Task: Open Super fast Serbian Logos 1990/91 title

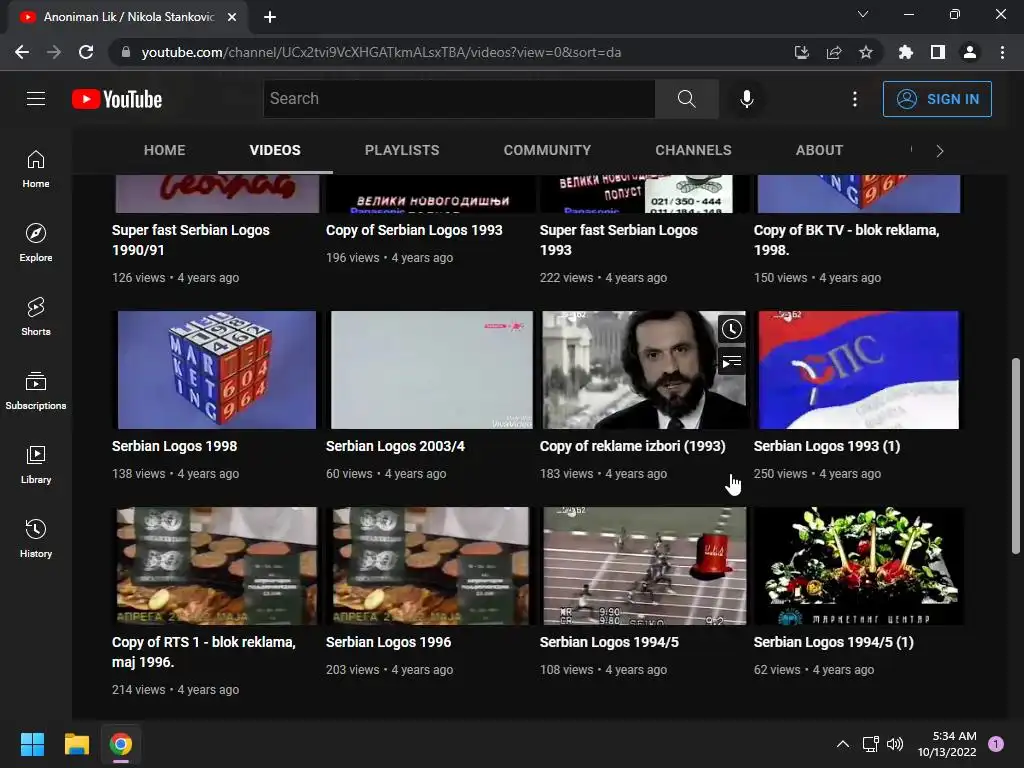Action: pyautogui.click(x=191, y=240)
